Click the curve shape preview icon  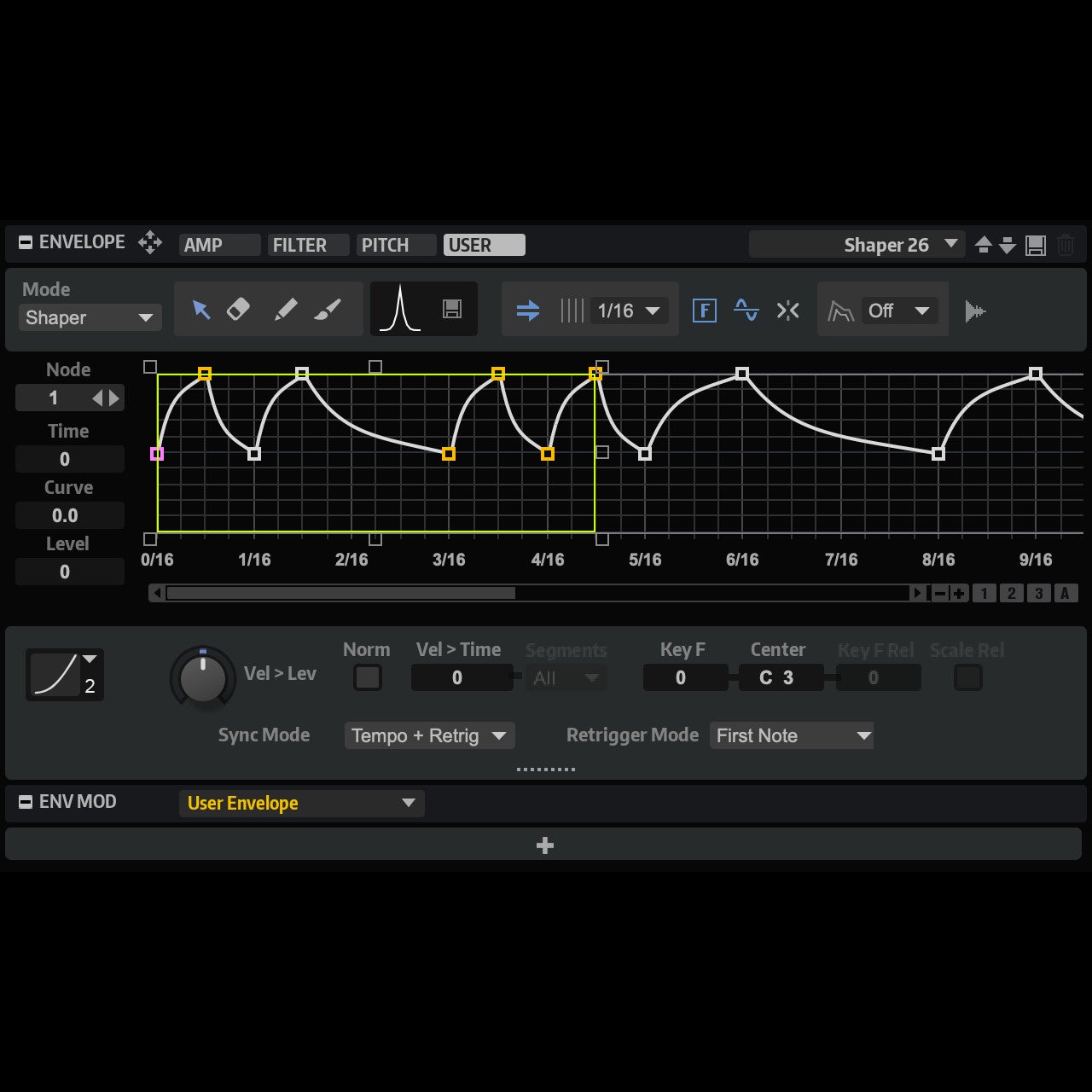399,309
